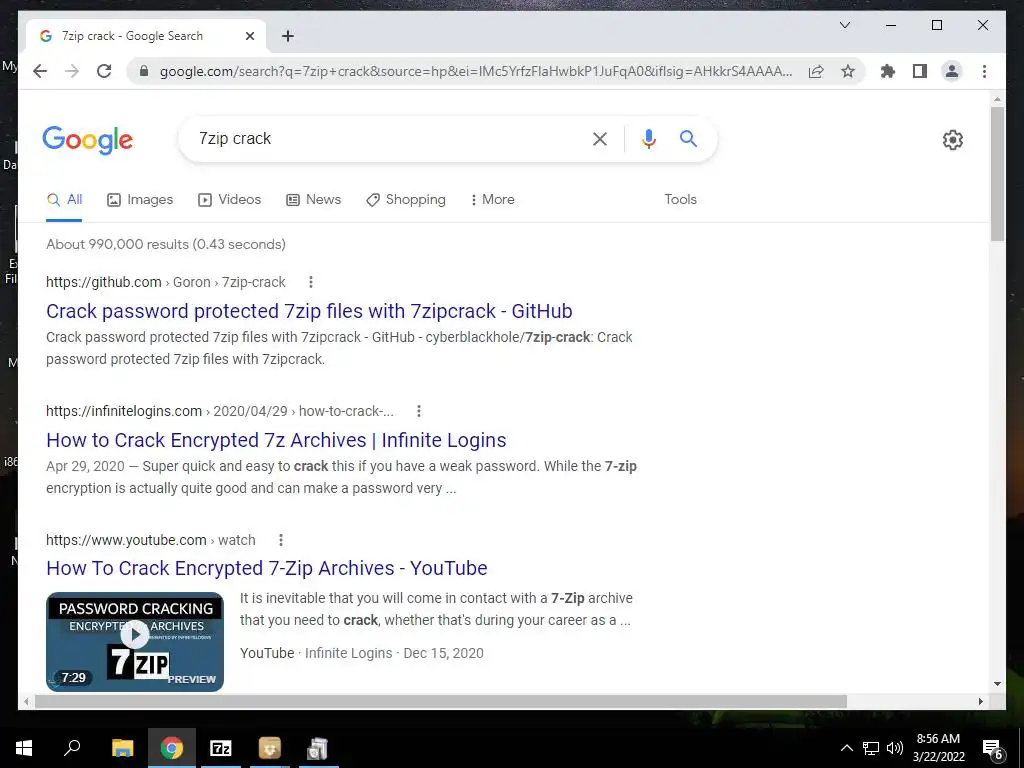Screen dimensions: 1024x768
Task: Open 7-Zip File Manager in taskbar
Action: coord(221,748)
